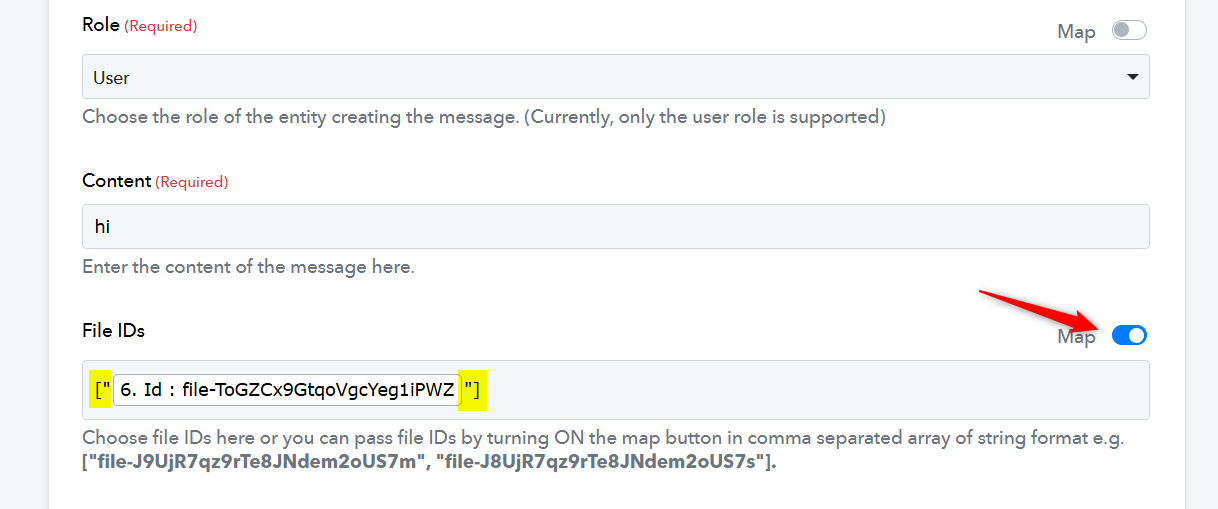Click the caret arrow in the Role field
Viewport: 1218px width, 509px height.
pyautogui.click(x=1132, y=77)
